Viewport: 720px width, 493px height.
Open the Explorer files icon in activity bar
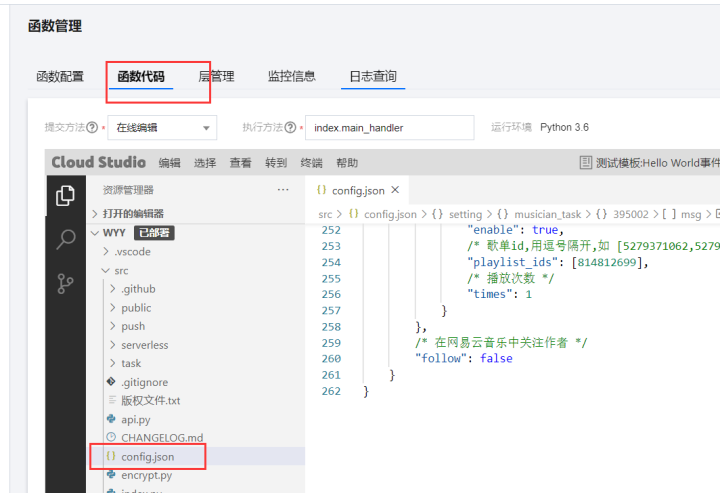click(66, 195)
